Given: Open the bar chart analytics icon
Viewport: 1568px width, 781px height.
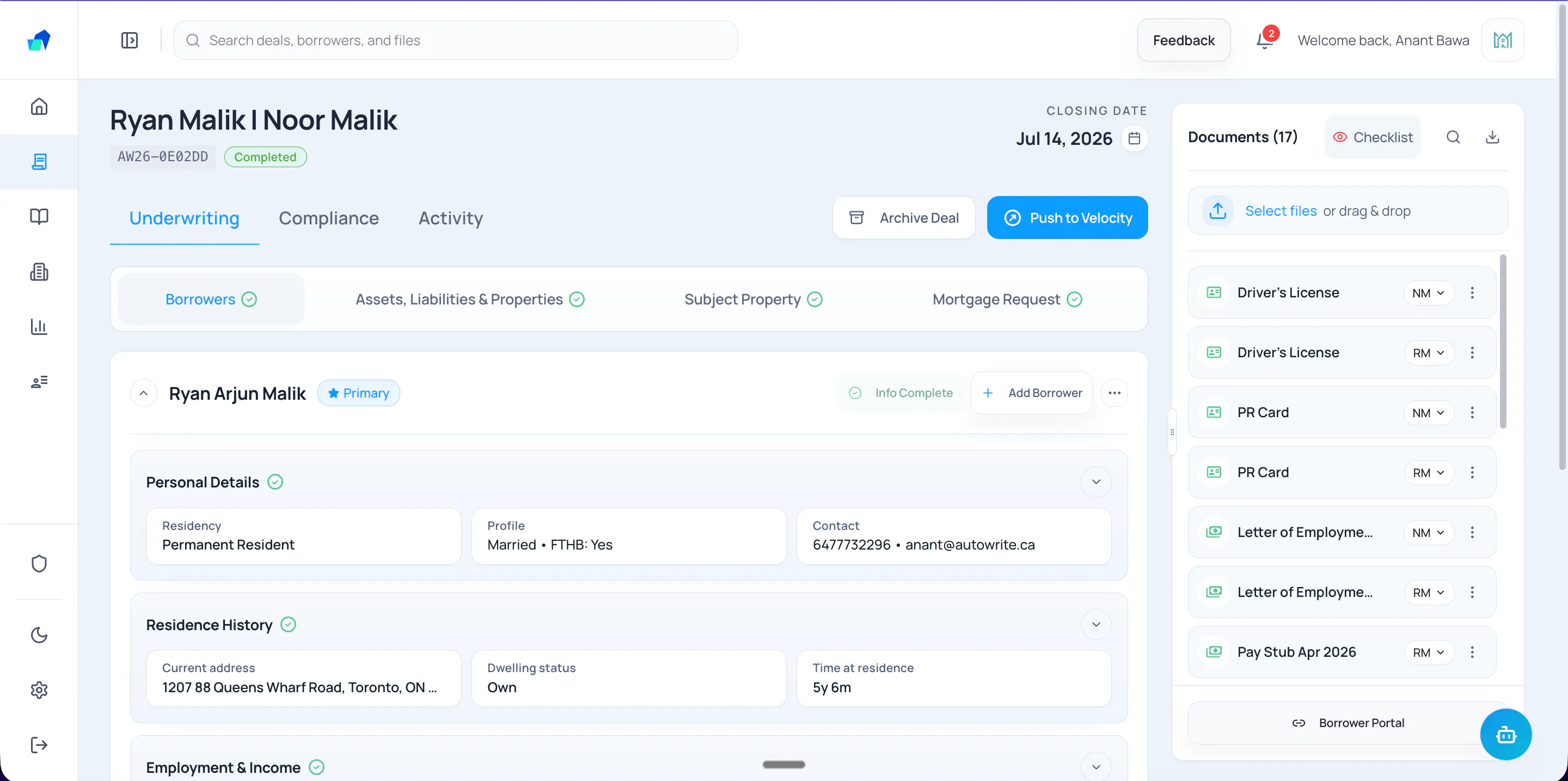Looking at the screenshot, I should tap(39, 326).
